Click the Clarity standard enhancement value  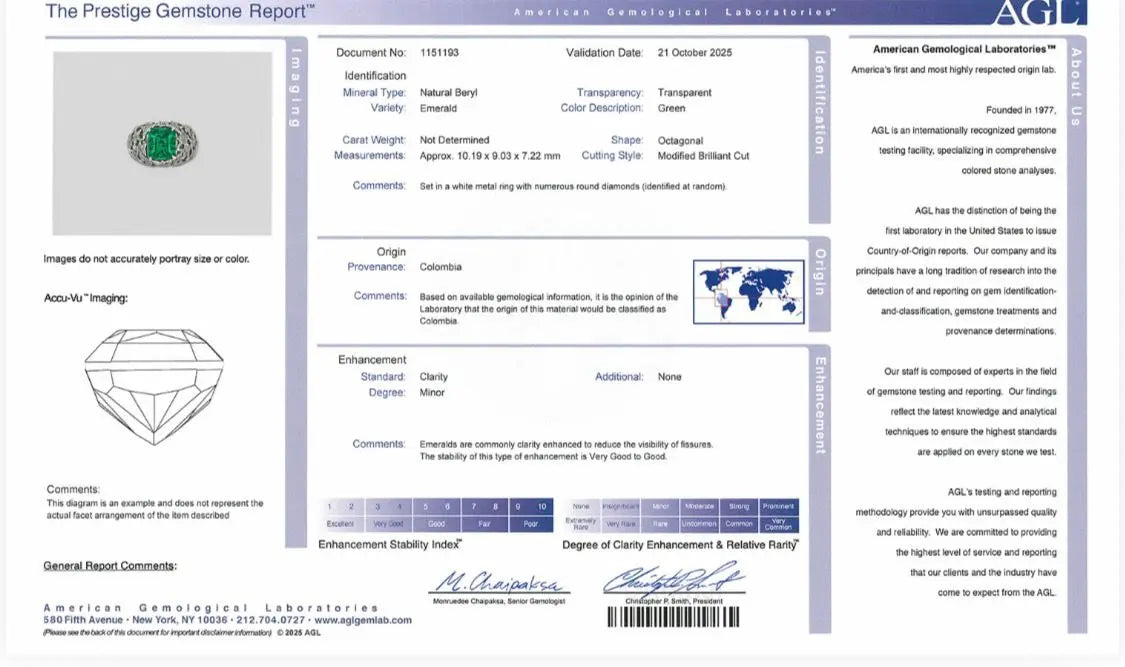433,377
